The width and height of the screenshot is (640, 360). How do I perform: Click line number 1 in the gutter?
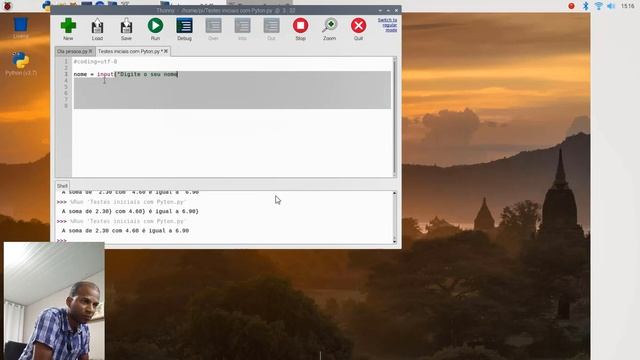pyautogui.click(x=66, y=62)
